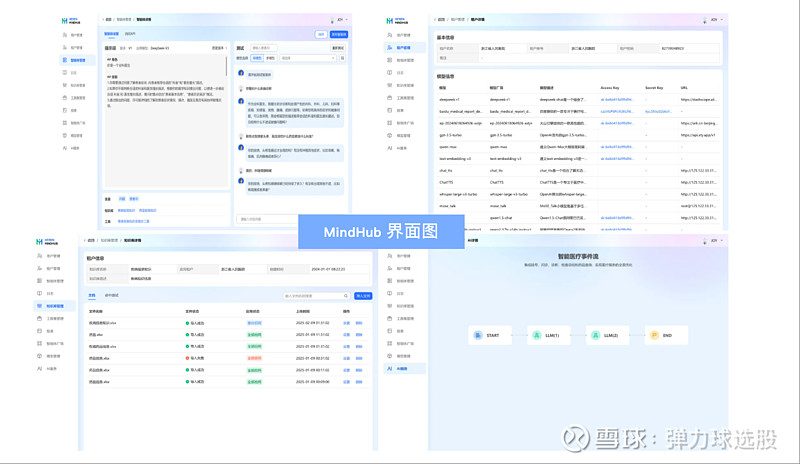Select the LLM(2) node in the workflow
This screenshot has width=800, height=464.
click(x=607, y=335)
